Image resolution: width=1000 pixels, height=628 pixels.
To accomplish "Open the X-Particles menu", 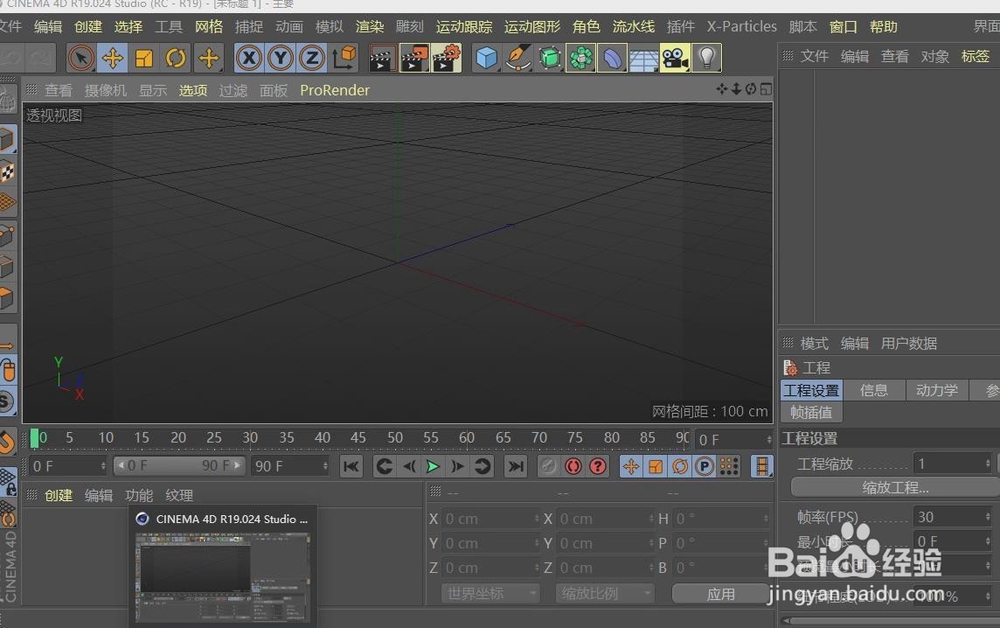I will 741,27.
